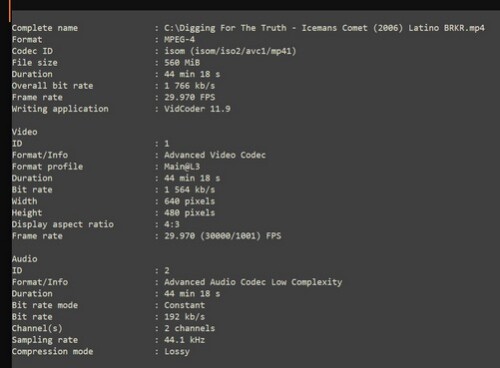Click the 29.970 (30000/1001) FPS value
This screenshot has height=368, width=500.
click(x=222, y=236)
